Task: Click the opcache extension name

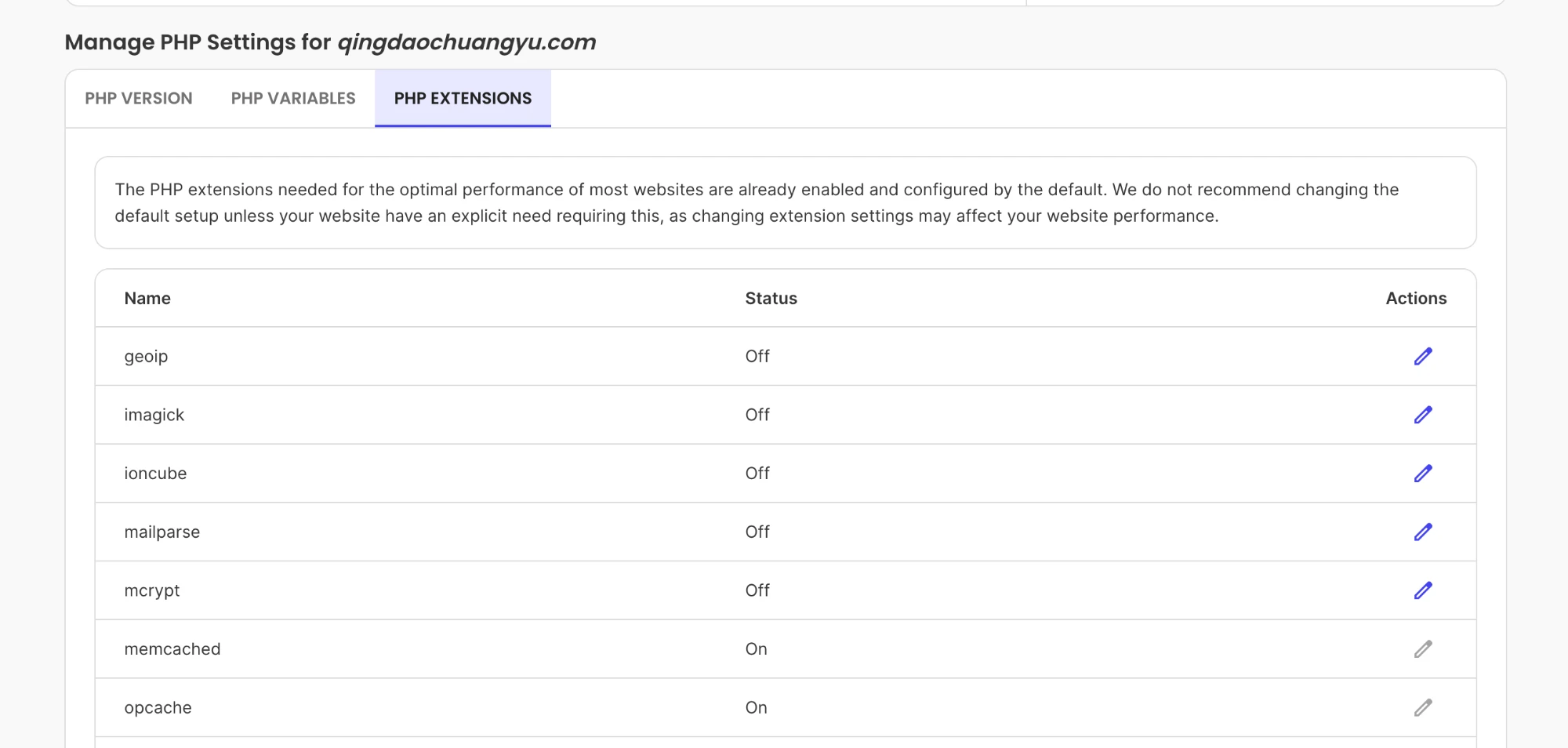Action: [x=158, y=708]
